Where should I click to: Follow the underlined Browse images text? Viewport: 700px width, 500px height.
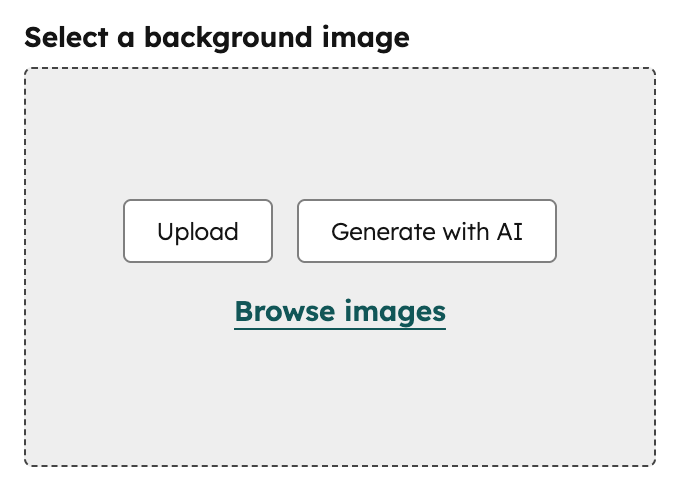click(340, 311)
